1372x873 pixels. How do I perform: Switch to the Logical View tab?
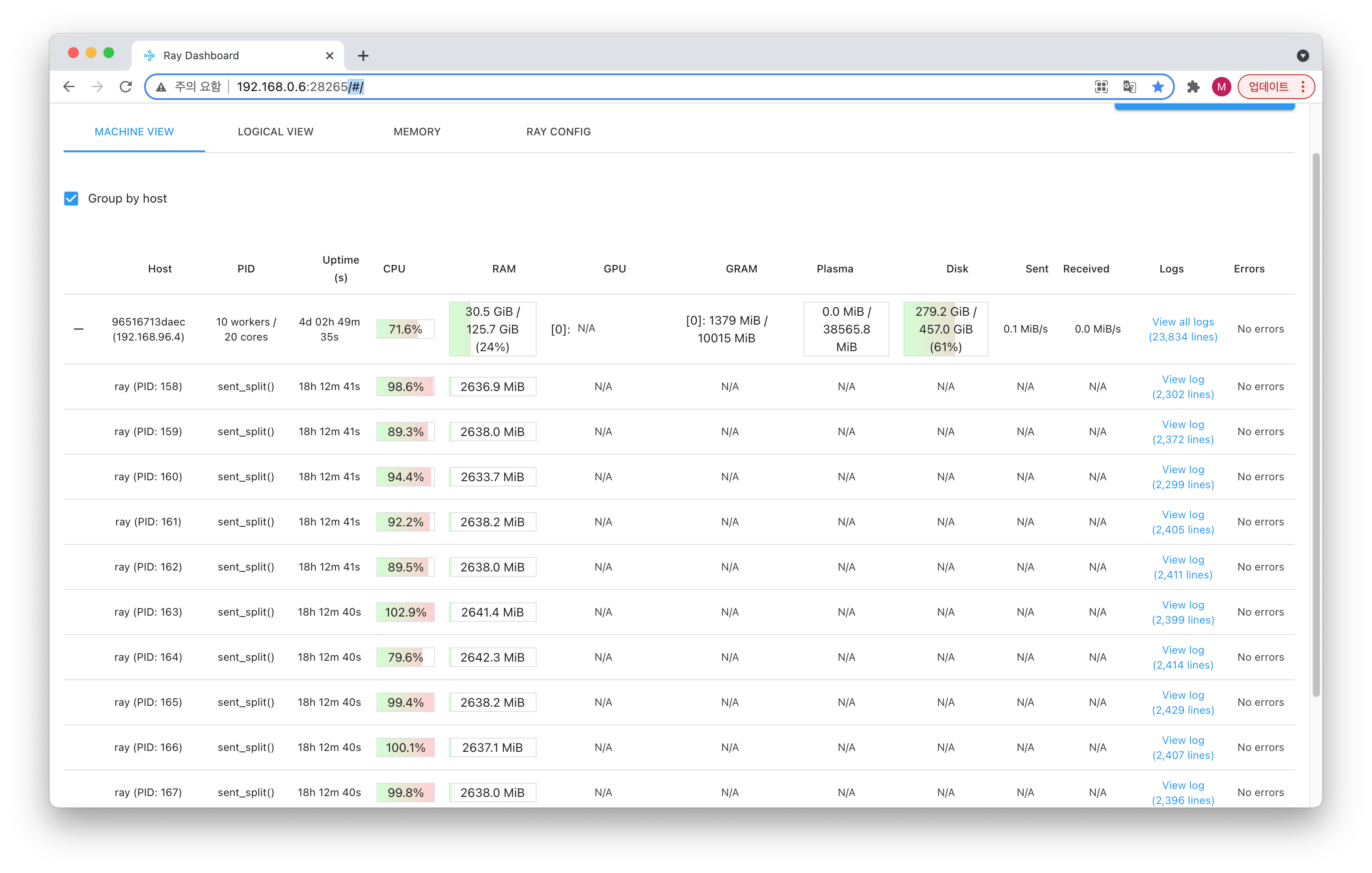[275, 132]
